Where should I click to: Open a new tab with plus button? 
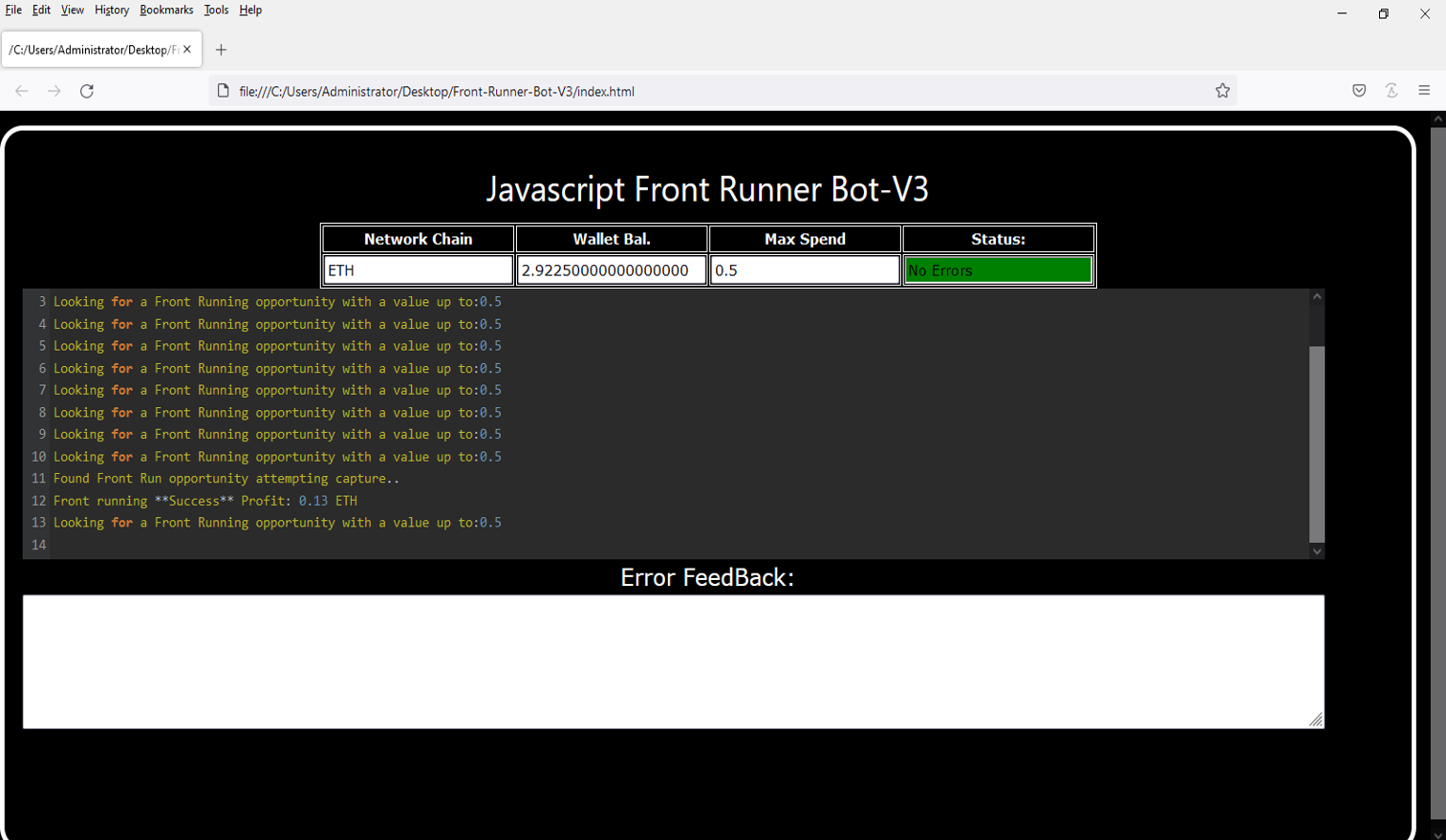coord(221,50)
